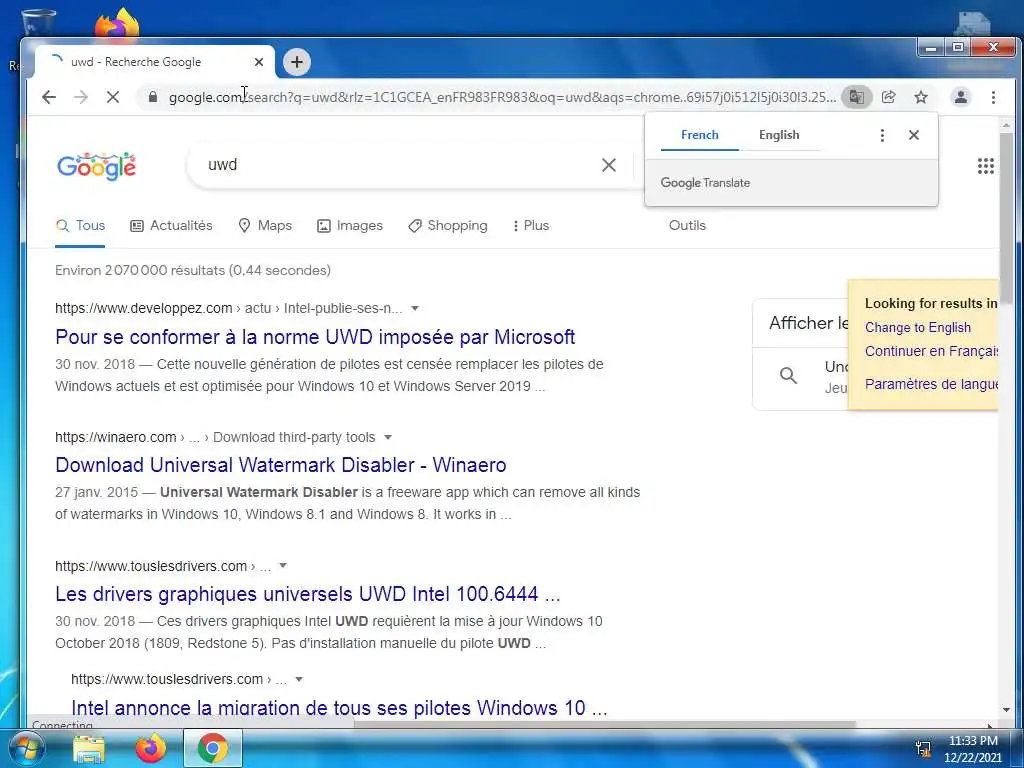The height and width of the screenshot is (768, 1024).
Task: Click the 'Google Translate' label in popup
Action: click(705, 184)
